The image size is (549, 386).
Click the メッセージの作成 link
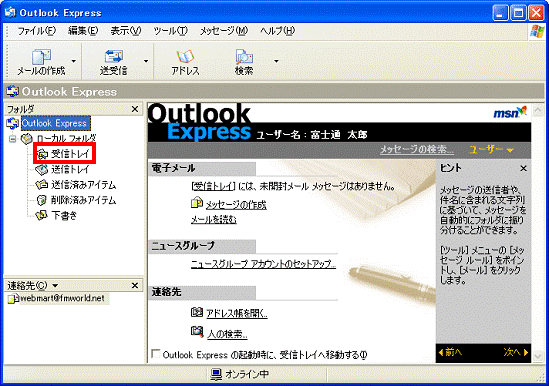236,205
